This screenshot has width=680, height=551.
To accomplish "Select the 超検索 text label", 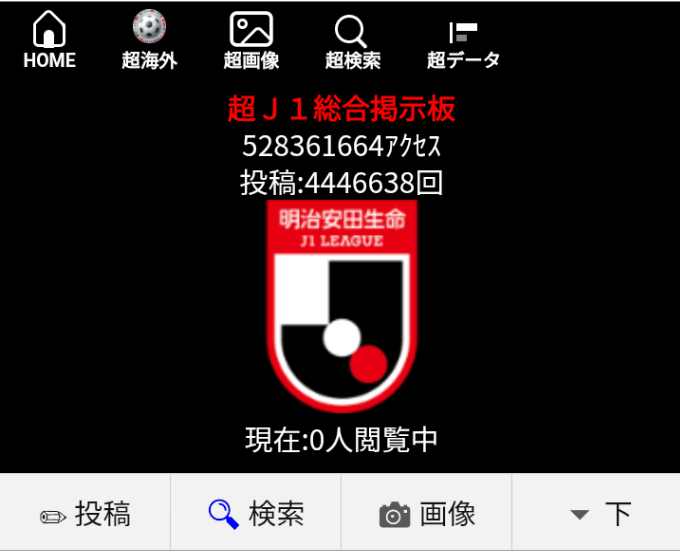I will click(x=352, y=60).
